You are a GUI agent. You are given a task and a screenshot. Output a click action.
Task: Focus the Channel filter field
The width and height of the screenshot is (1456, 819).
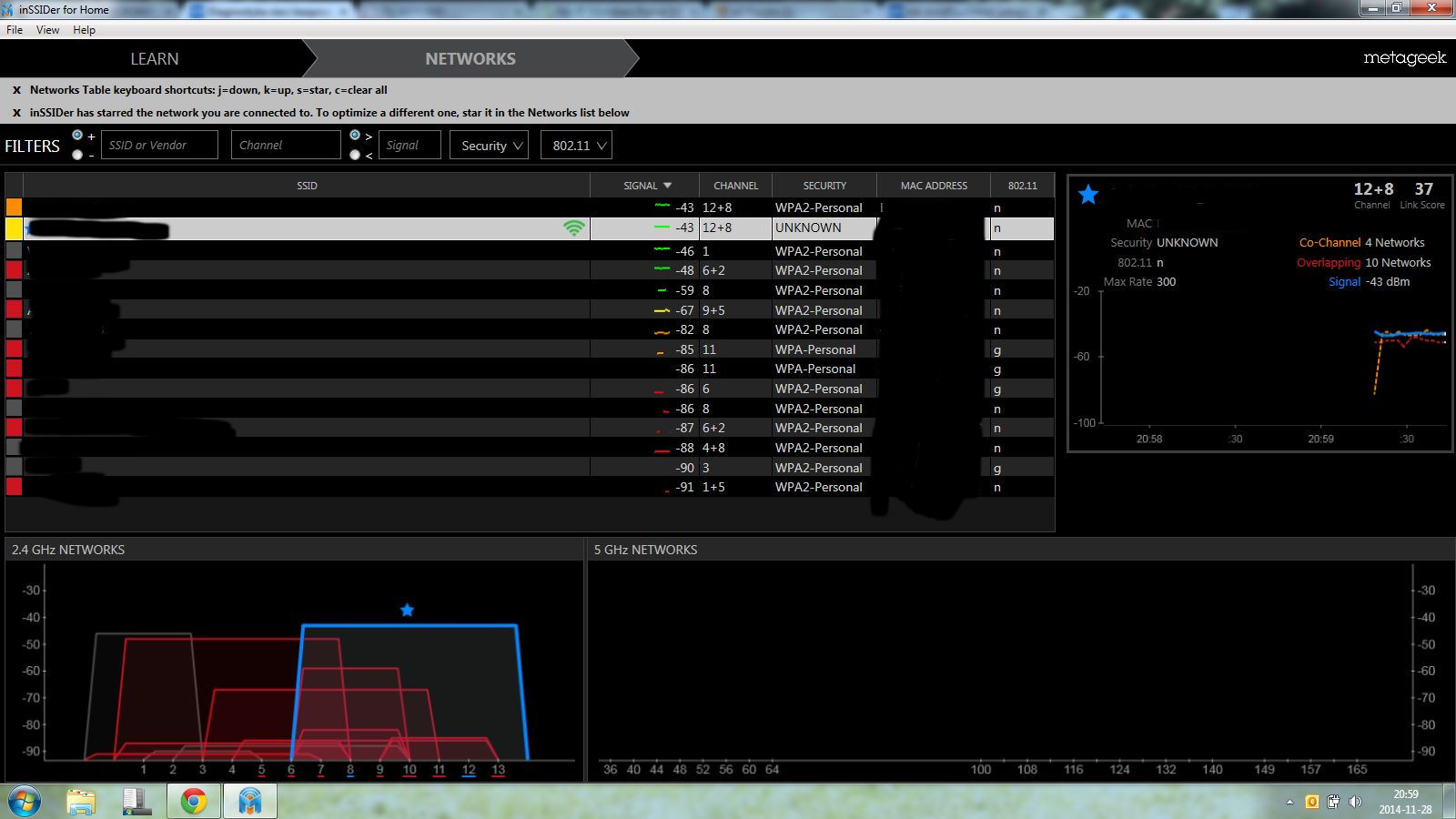point(286,145)
